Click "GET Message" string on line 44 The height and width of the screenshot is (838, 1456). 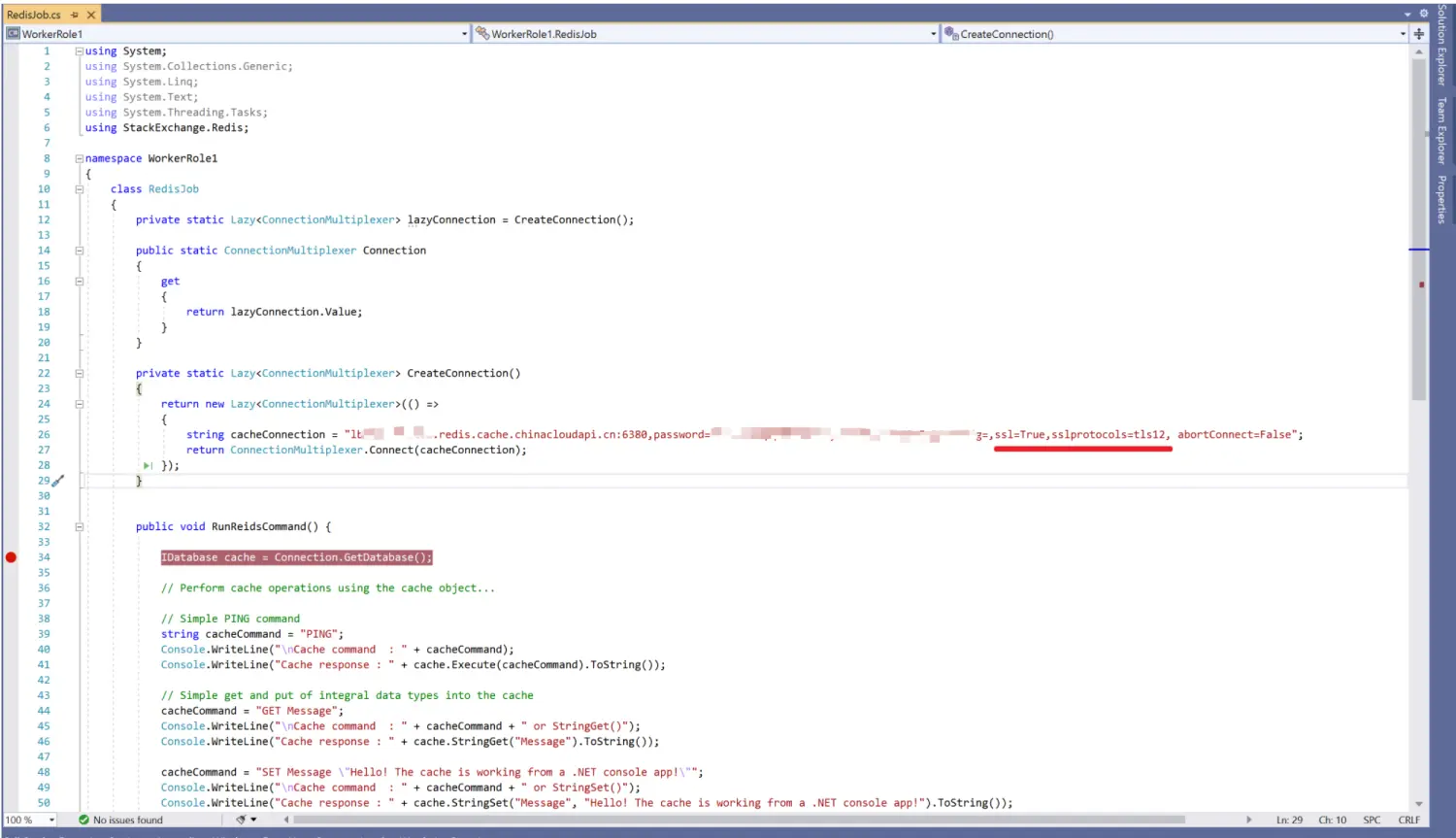tap(299, 711)
